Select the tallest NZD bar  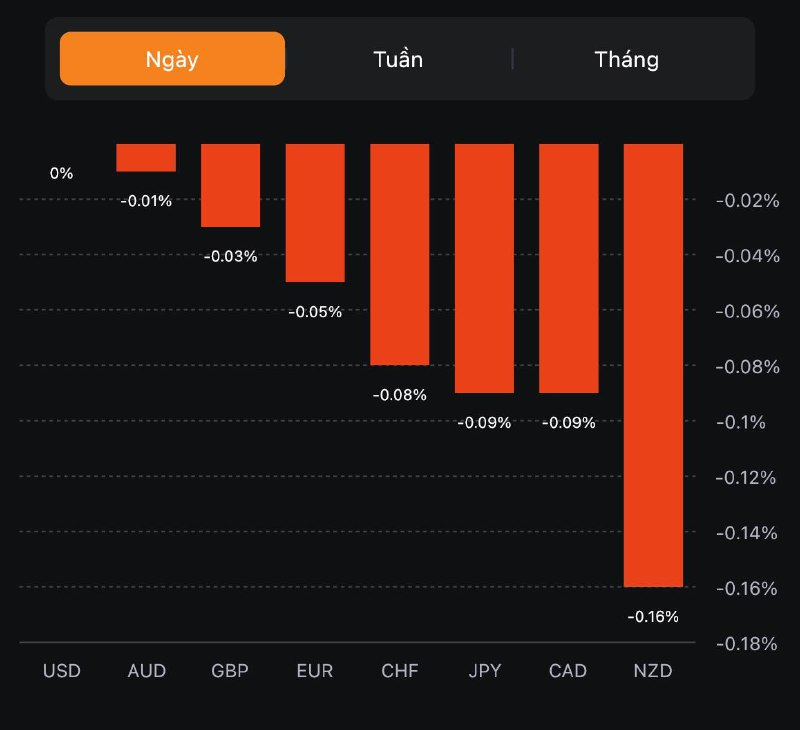pyautogui.click(x=653, y=365)
